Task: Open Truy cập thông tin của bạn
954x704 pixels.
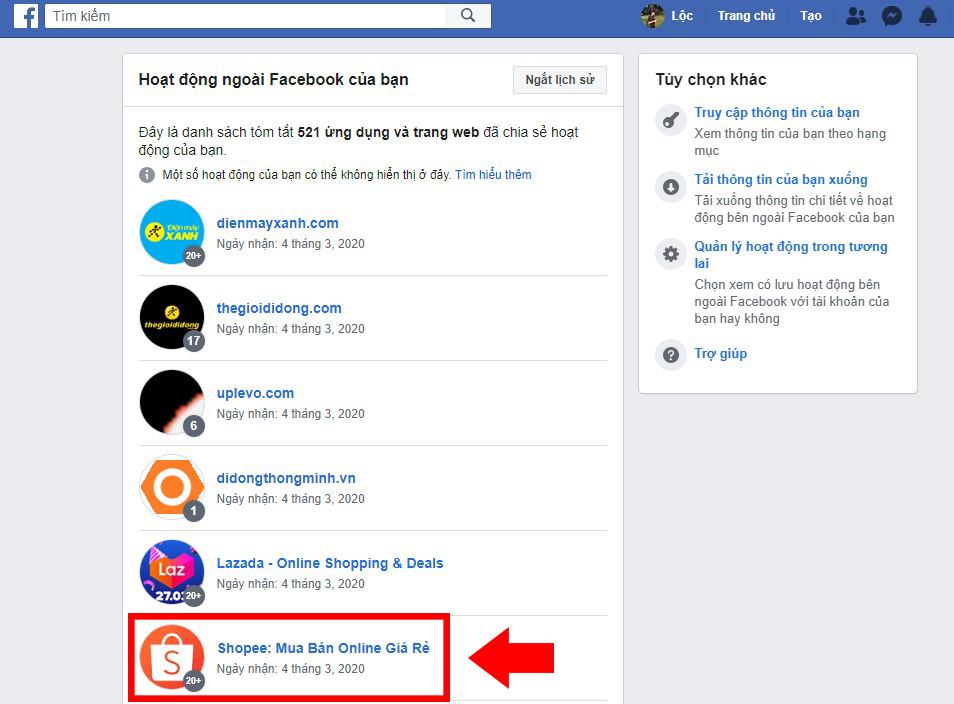Action: click(777, 113)
